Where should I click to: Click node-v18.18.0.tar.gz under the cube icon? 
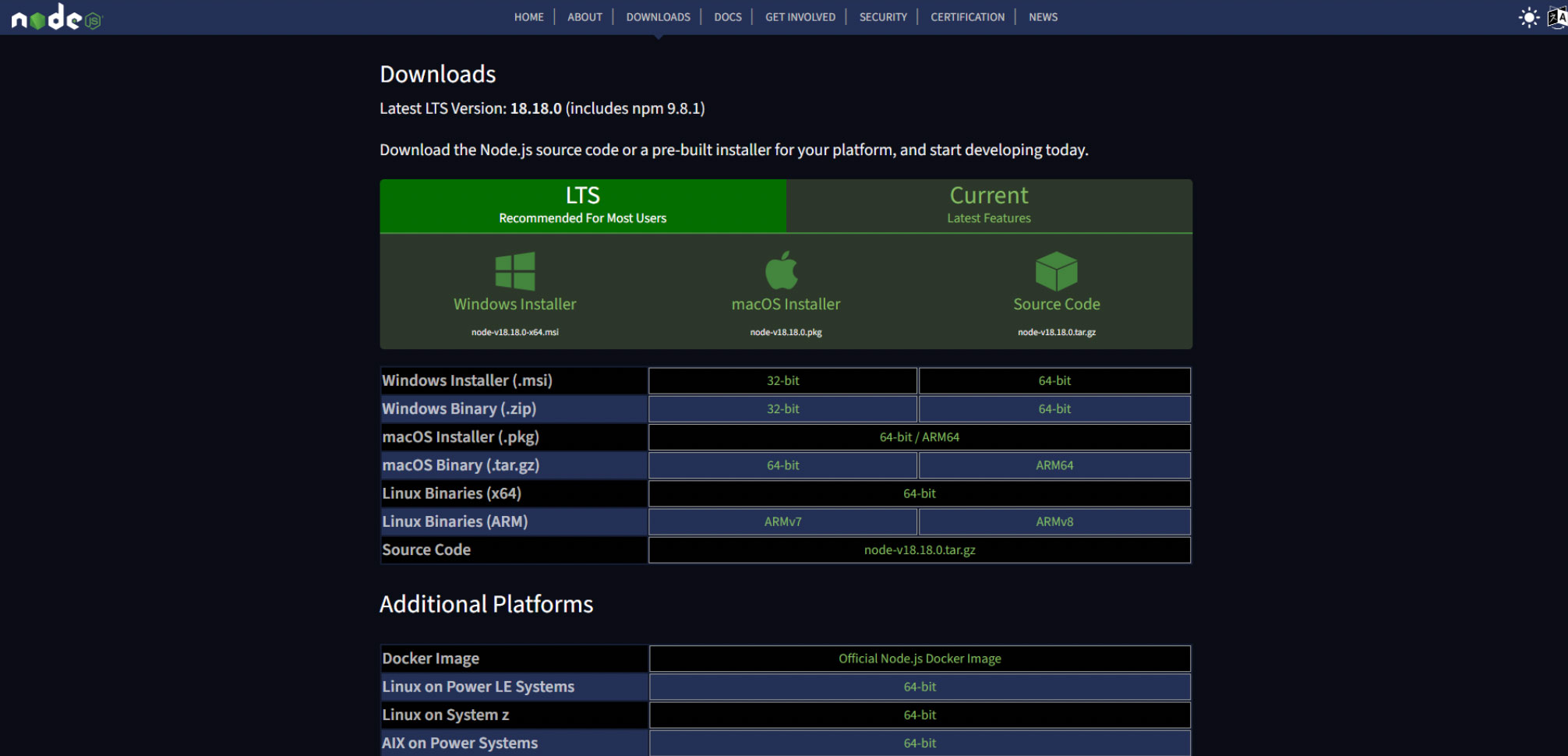(1057, 332)
